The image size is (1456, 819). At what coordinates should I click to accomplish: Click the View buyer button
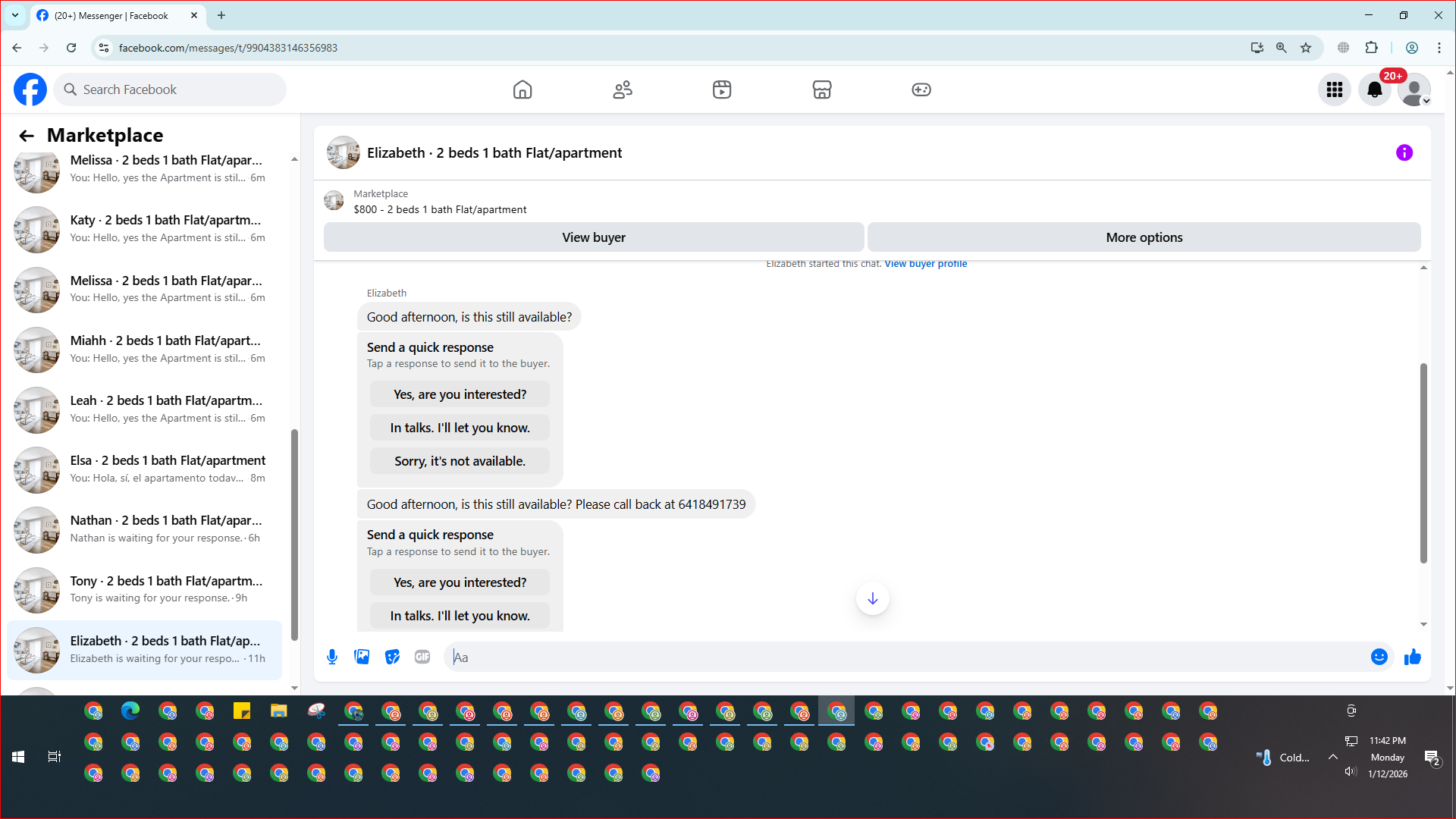click(x=593, y=237)
